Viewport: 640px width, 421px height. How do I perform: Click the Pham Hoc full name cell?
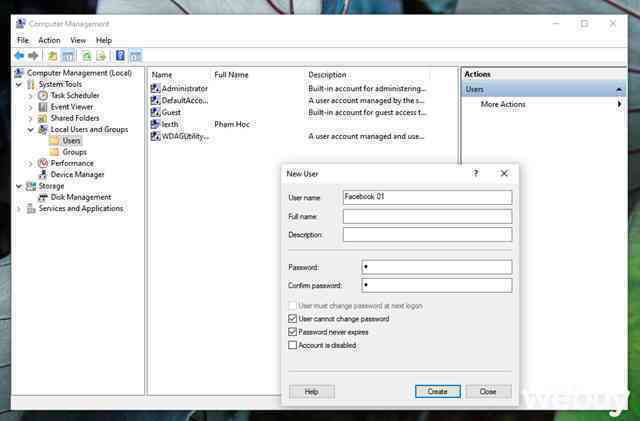pyautogui.click(x=232, y=124)
